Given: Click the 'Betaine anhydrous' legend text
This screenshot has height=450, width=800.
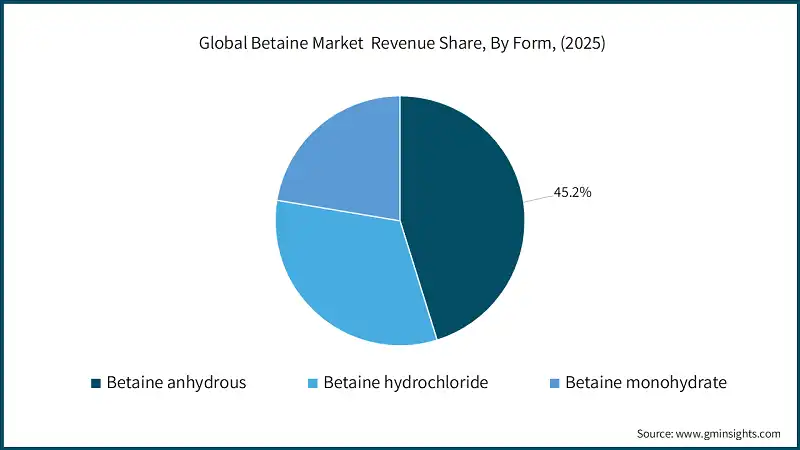Looking at the screenshot, I should 176,383.
